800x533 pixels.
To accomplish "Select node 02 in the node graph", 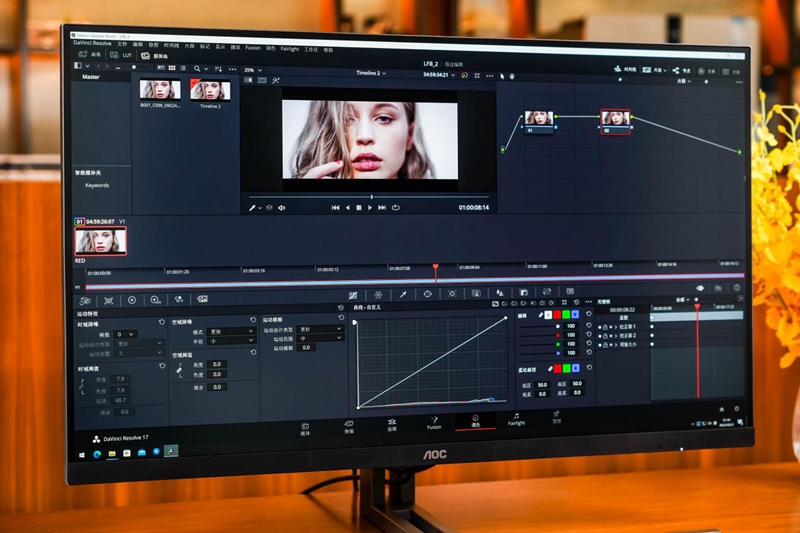I will (615, 121).
